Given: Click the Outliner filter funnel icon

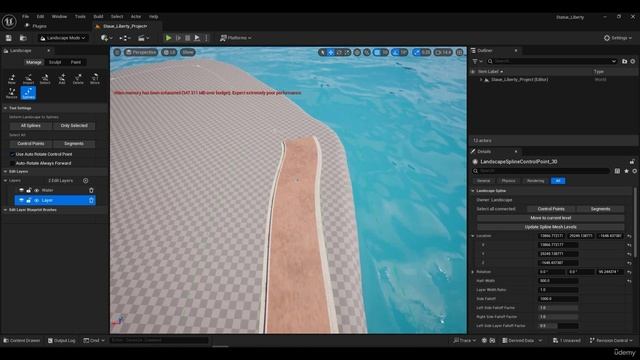Looking at the screenshot, I should [476, 61].
